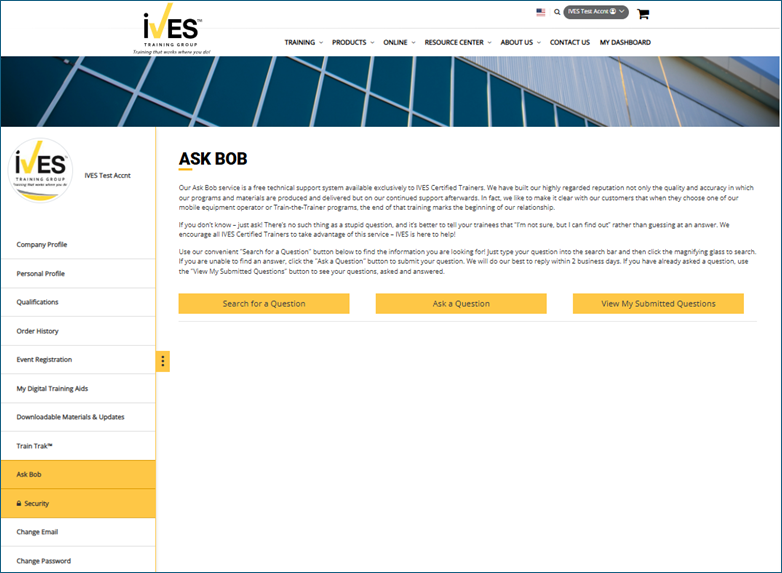This screenshot has width=782, height=573.
Task: Select Order History in the sidebar
Action: coord(37,331)
